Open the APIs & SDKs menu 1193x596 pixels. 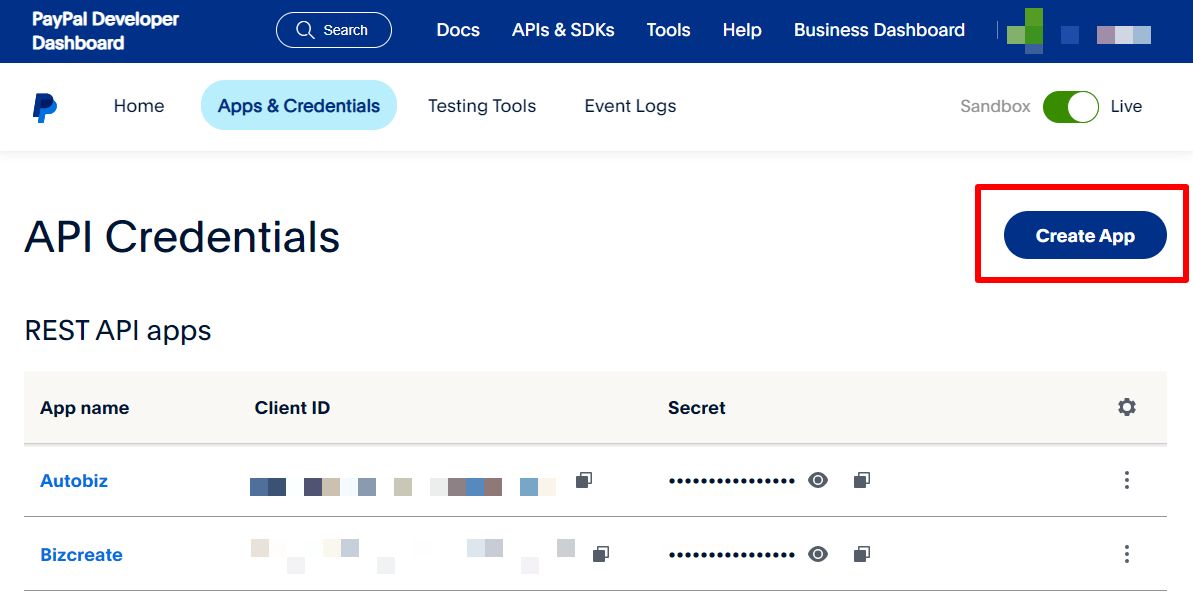pos(563,30)
